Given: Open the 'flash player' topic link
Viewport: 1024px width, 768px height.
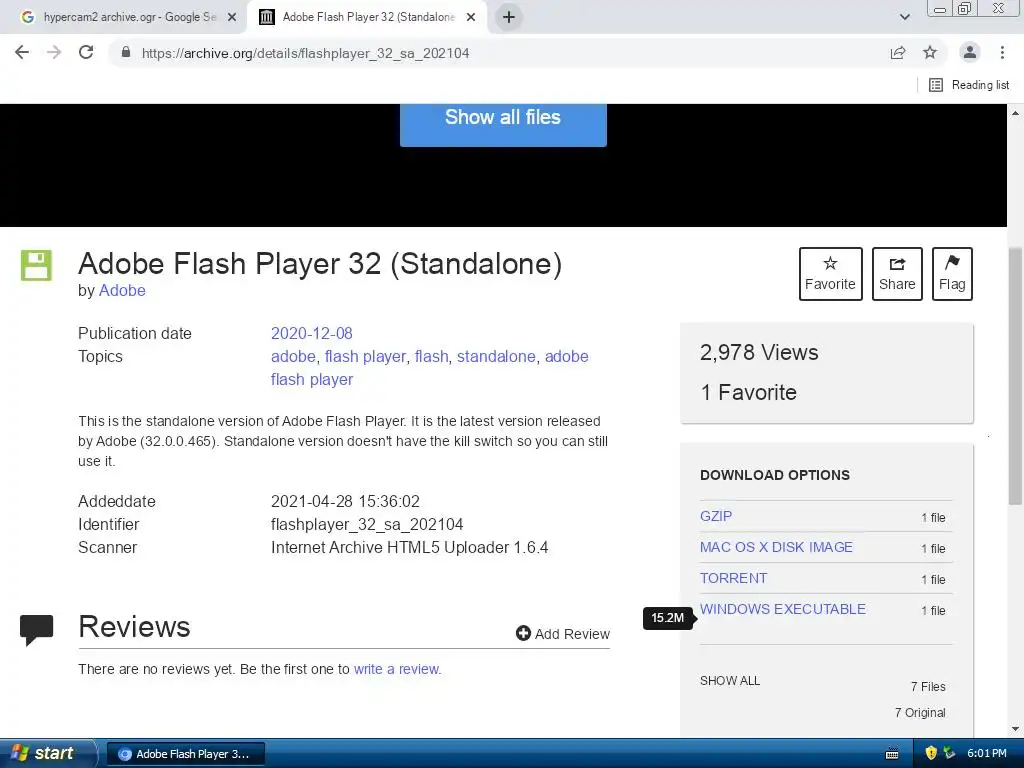Looking at the screenshot, I should [x=365, y=357].
